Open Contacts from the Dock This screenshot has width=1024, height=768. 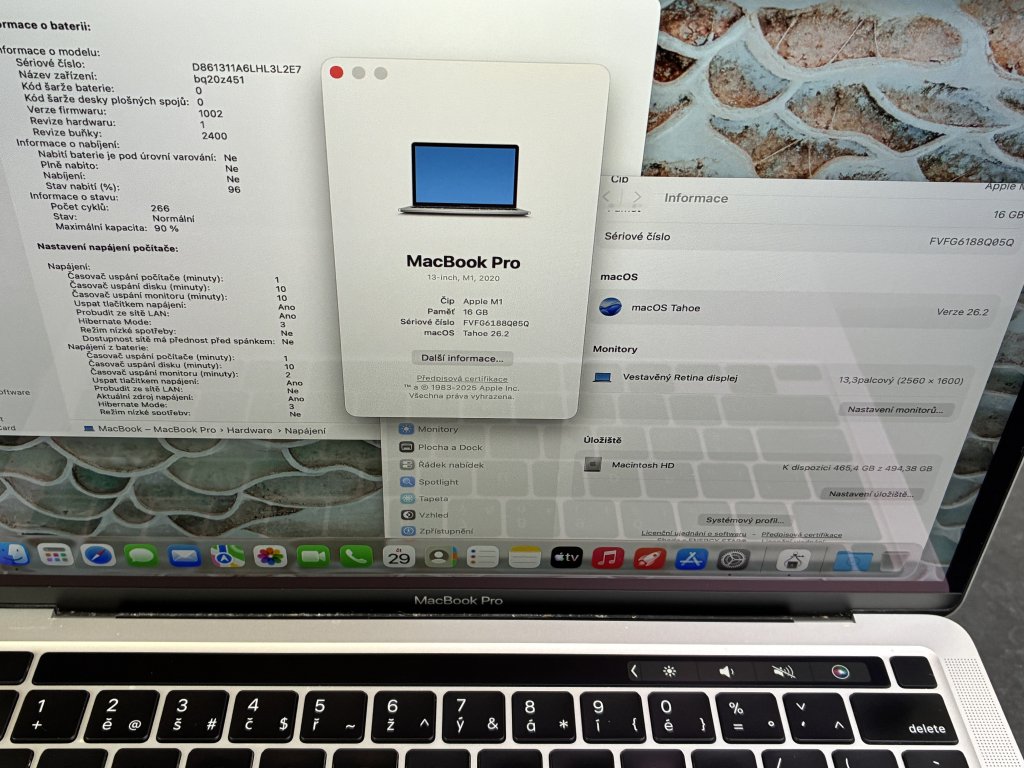(x=441, y=557)
